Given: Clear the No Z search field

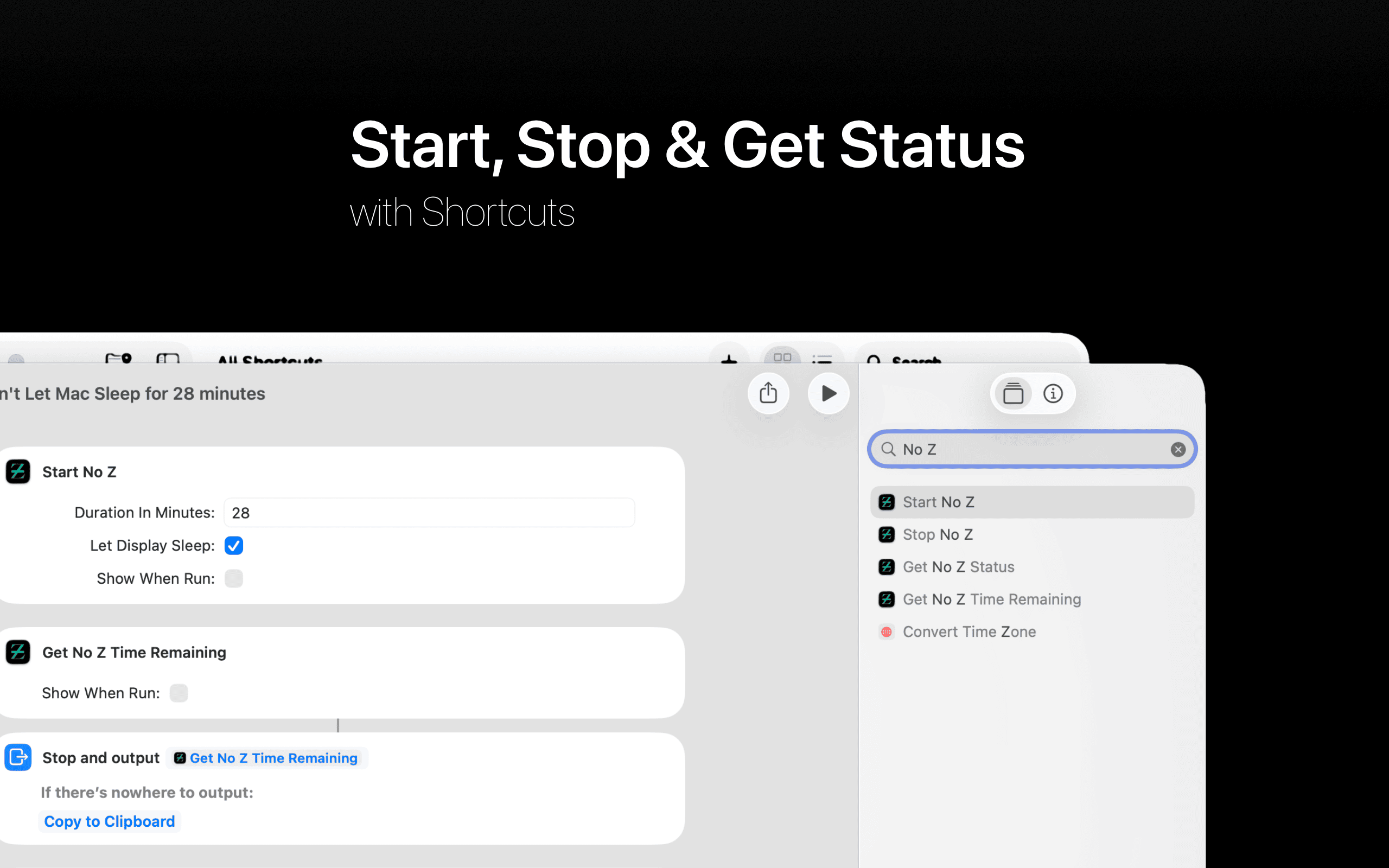Looking at the screenshot, I should pos(1178,450).
